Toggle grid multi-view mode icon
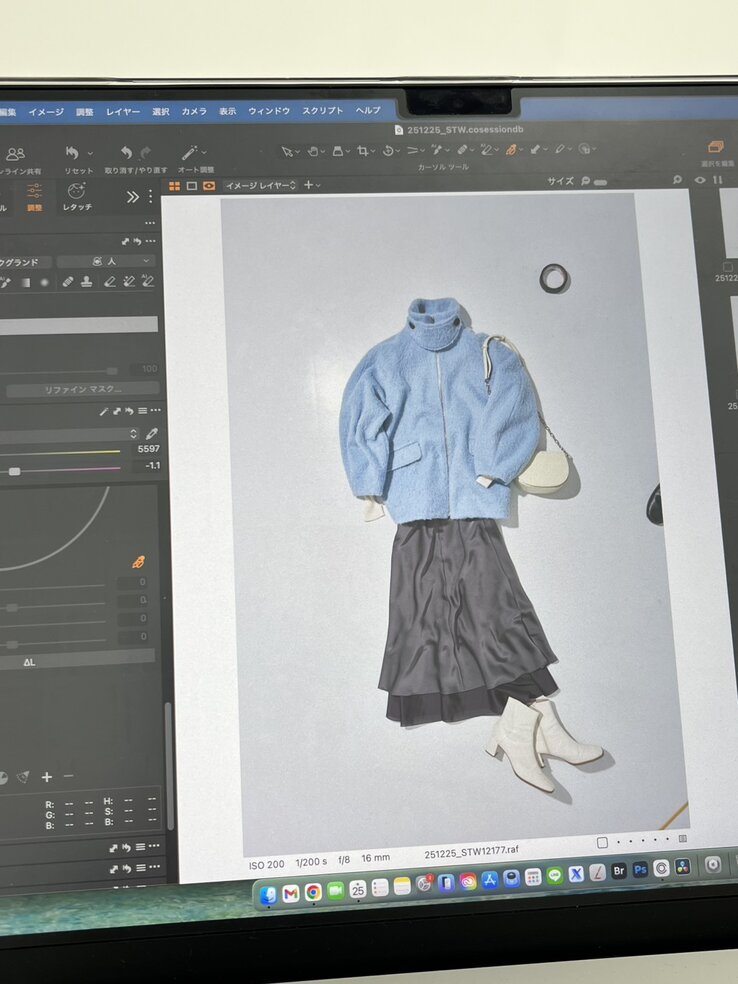This screenshot has width=738, height=984. click(174, 186)
